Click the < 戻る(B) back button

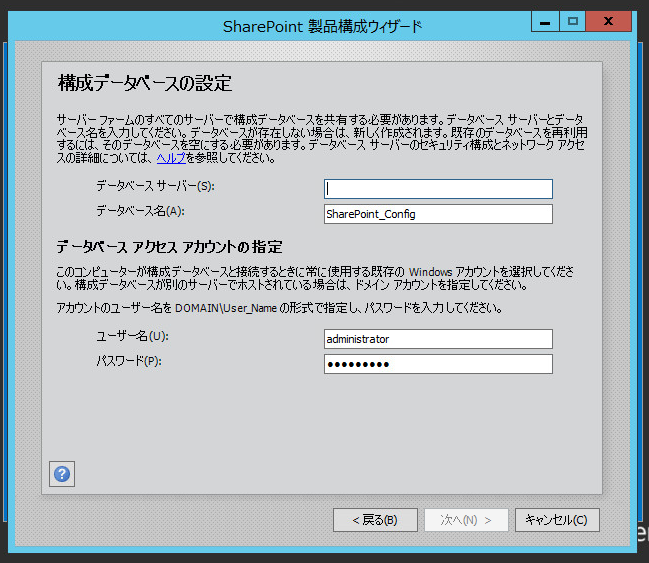(x=375, y=520)
